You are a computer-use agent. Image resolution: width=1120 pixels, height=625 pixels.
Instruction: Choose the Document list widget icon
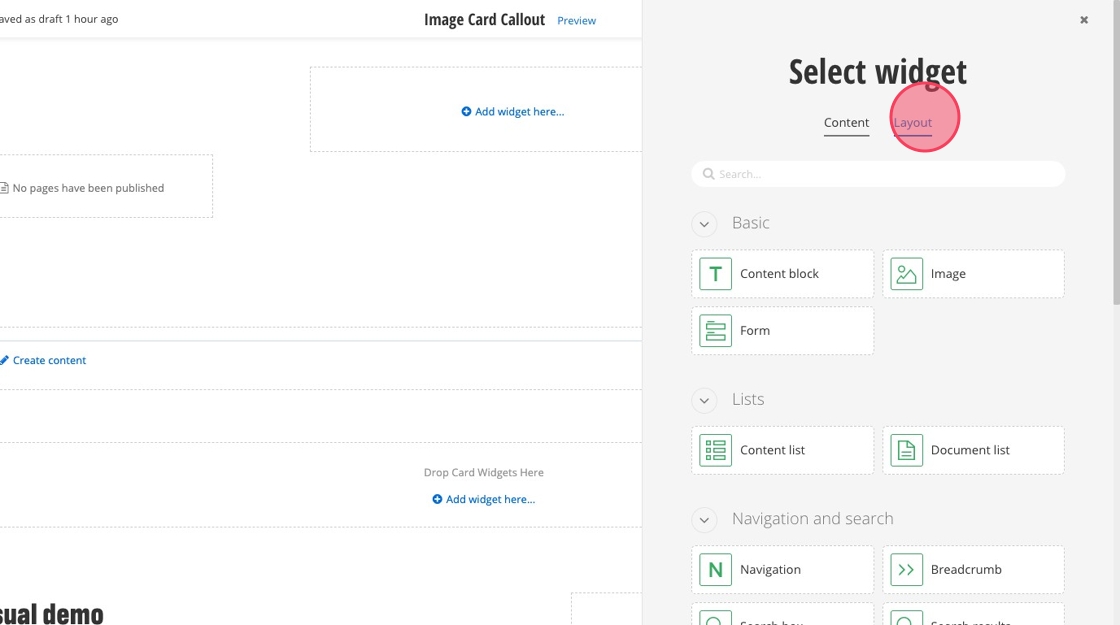click(x=906, y=450)
